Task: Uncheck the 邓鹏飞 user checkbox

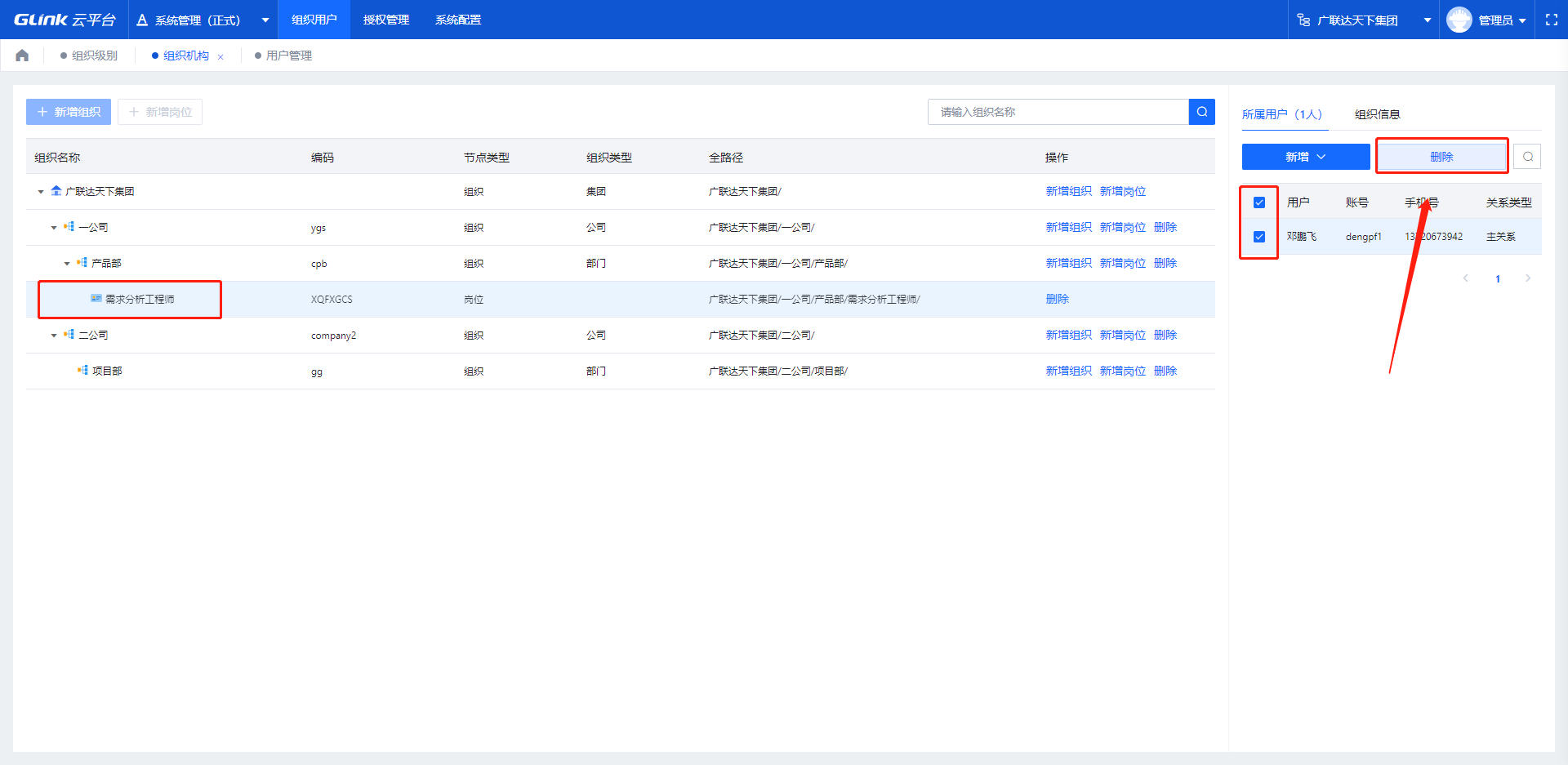Action: point(1259,237)
